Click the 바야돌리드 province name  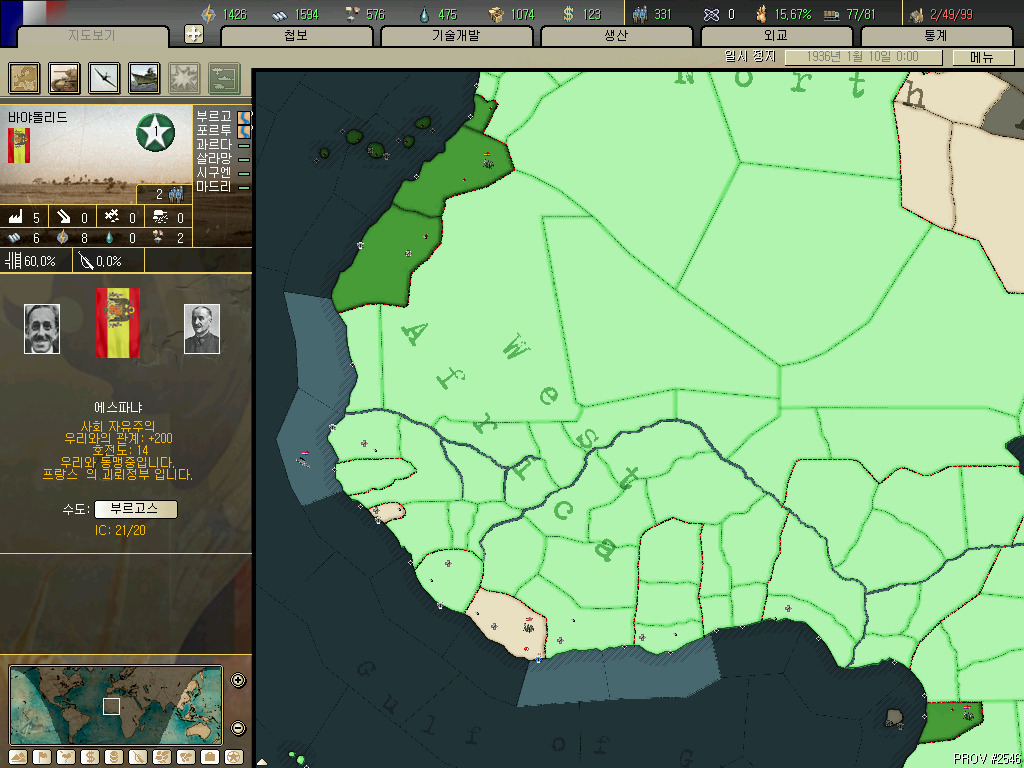[x=37, y=118]
